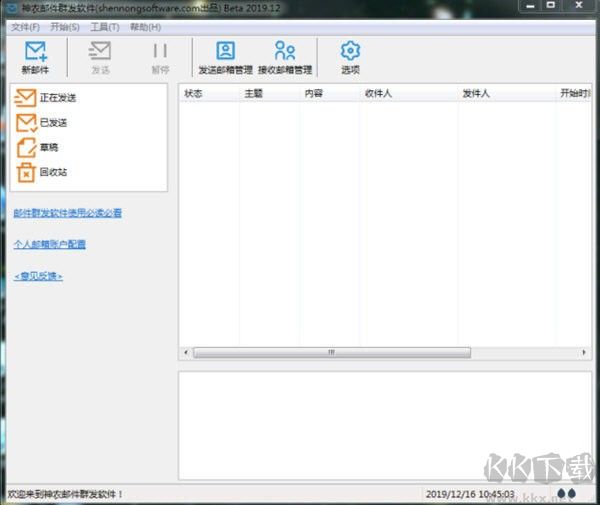Open link 个人邮箱账户配置
Image resolution: width=600 pixels, height=505 pixels.
tap(50, 244)
